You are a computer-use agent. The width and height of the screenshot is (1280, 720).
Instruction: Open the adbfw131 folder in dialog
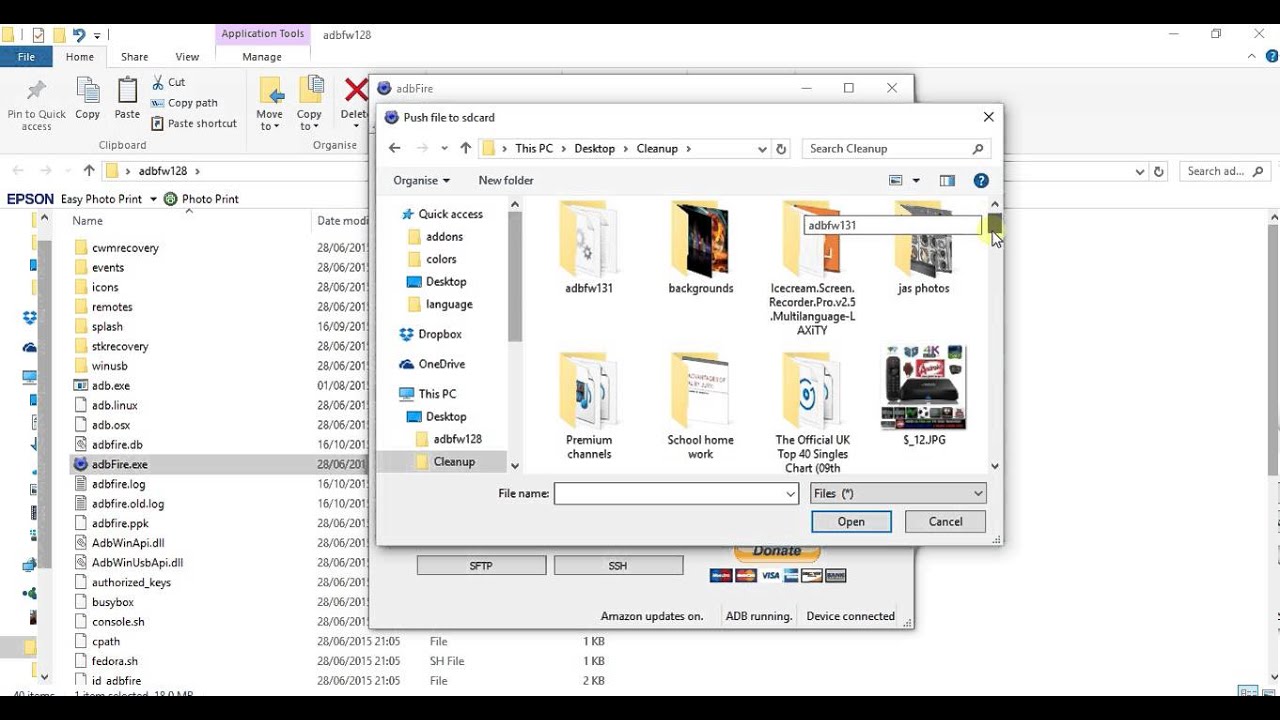point(588,248)
